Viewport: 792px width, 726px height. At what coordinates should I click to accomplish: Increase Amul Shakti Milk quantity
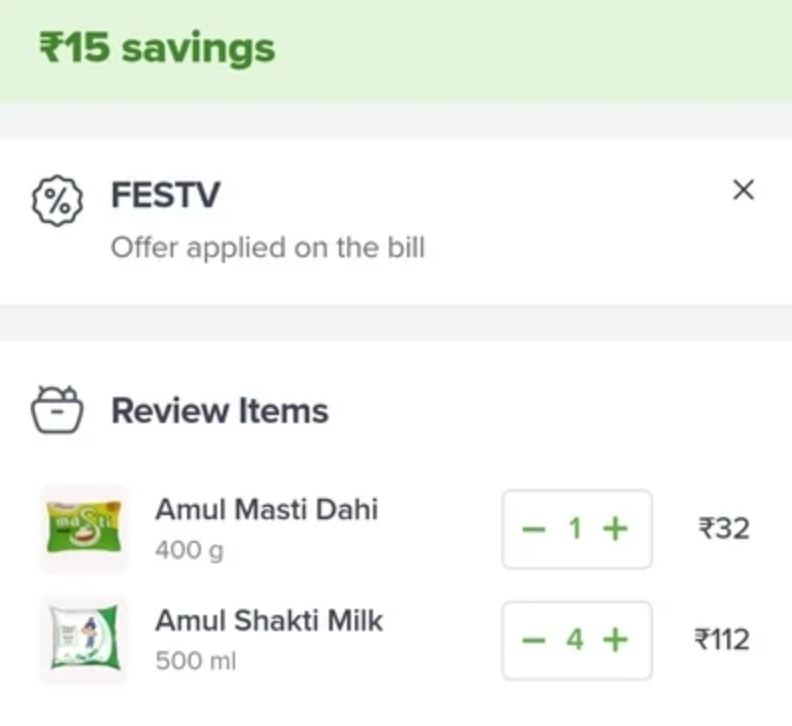(615, 640)
